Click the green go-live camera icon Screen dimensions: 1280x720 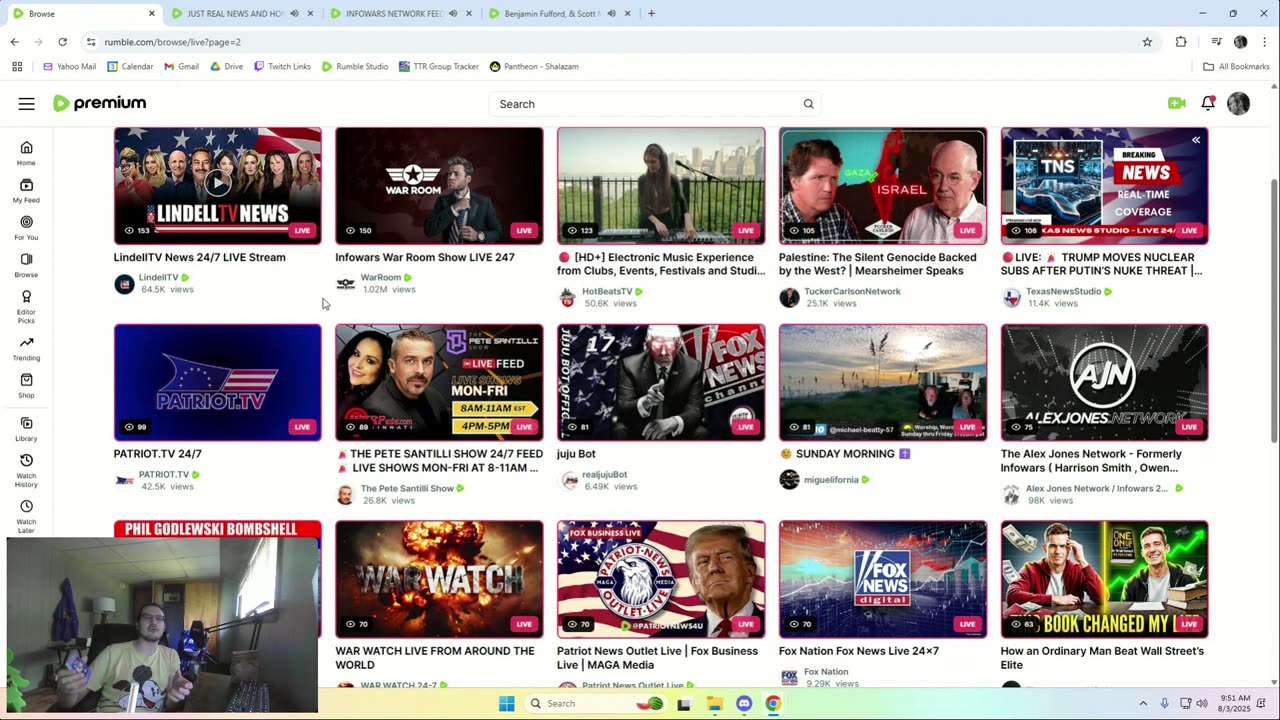click(x=1177, y=103)
